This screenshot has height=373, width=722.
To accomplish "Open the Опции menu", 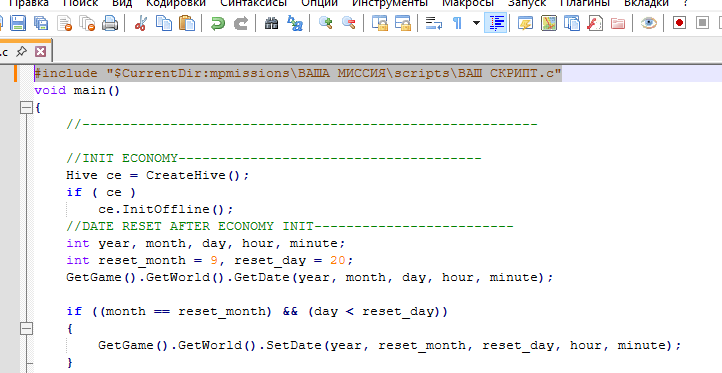I will [x=320, y=3].
